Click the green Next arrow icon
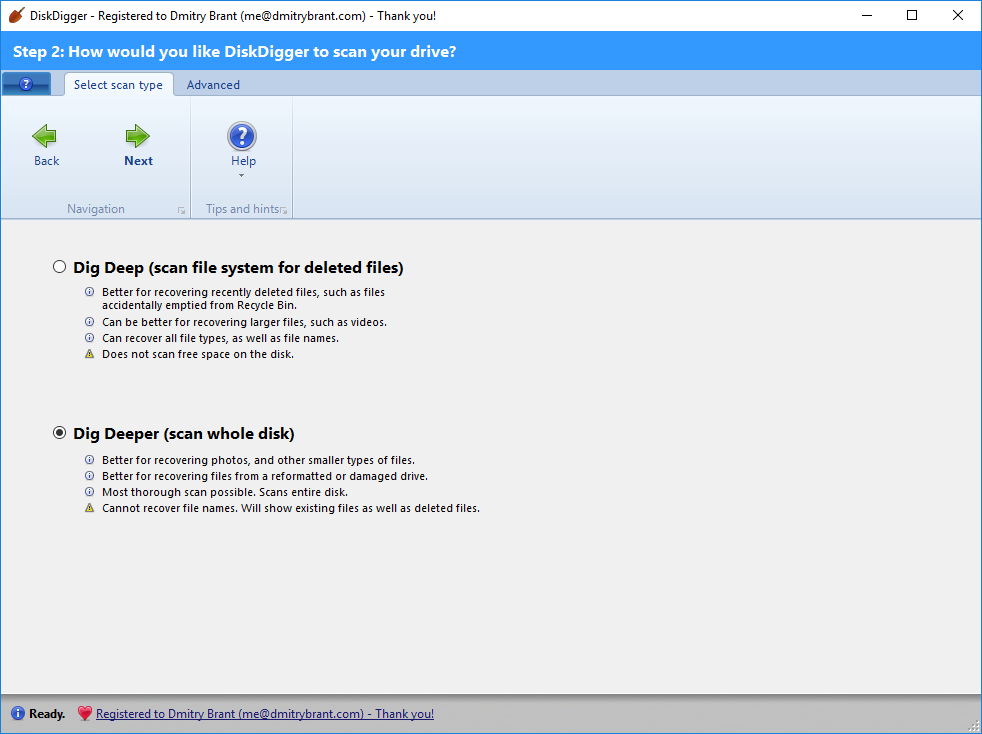This screenshot has width=982, height=734. [138, 136]
